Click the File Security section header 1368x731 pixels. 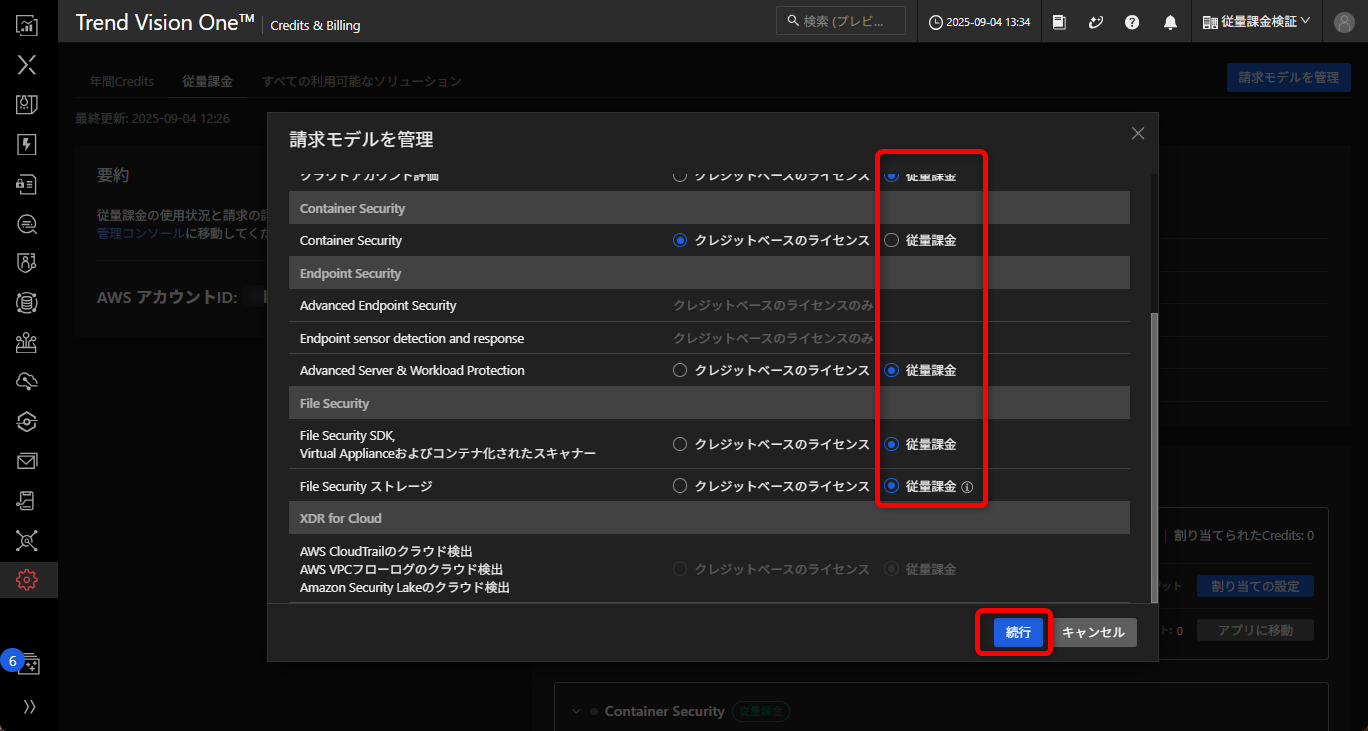(x=710, y=403)
